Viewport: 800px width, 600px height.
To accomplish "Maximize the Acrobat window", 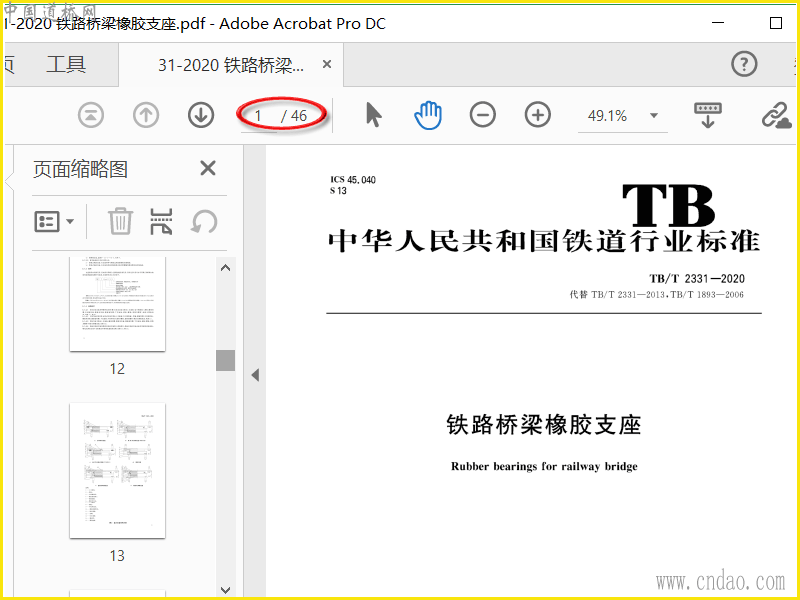I will pos(776,23).
